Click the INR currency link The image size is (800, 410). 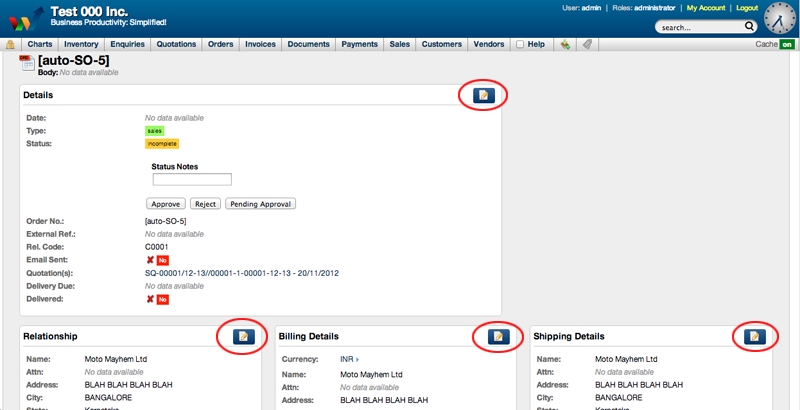(347, 360)
